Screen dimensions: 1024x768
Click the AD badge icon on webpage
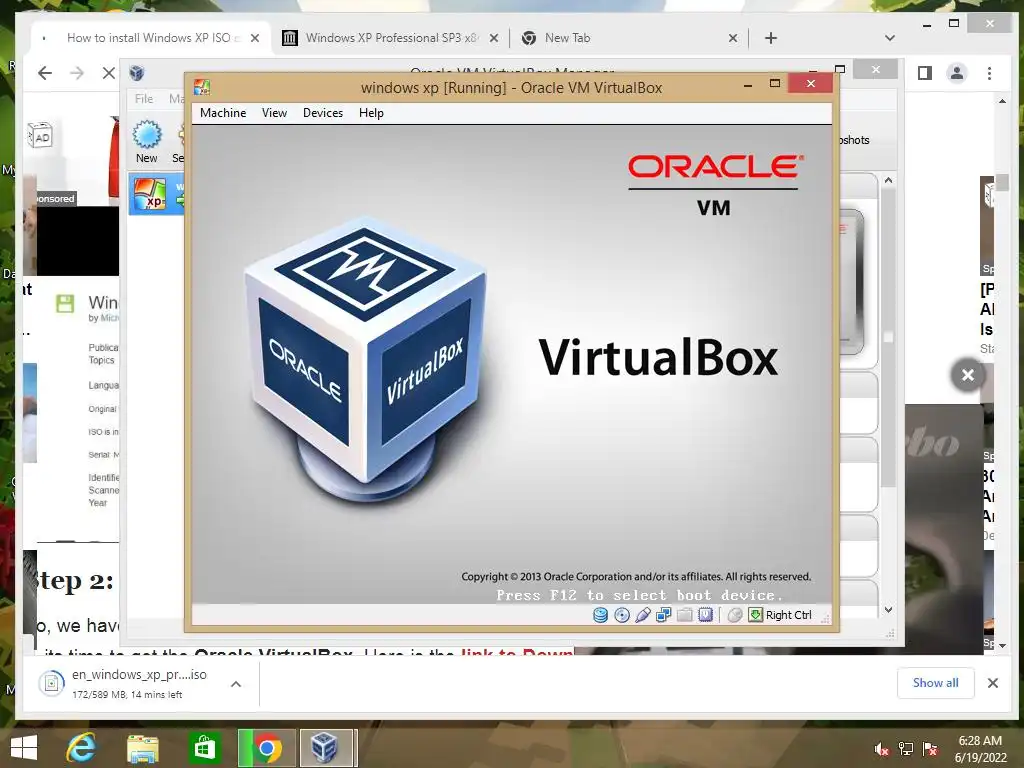39,135
